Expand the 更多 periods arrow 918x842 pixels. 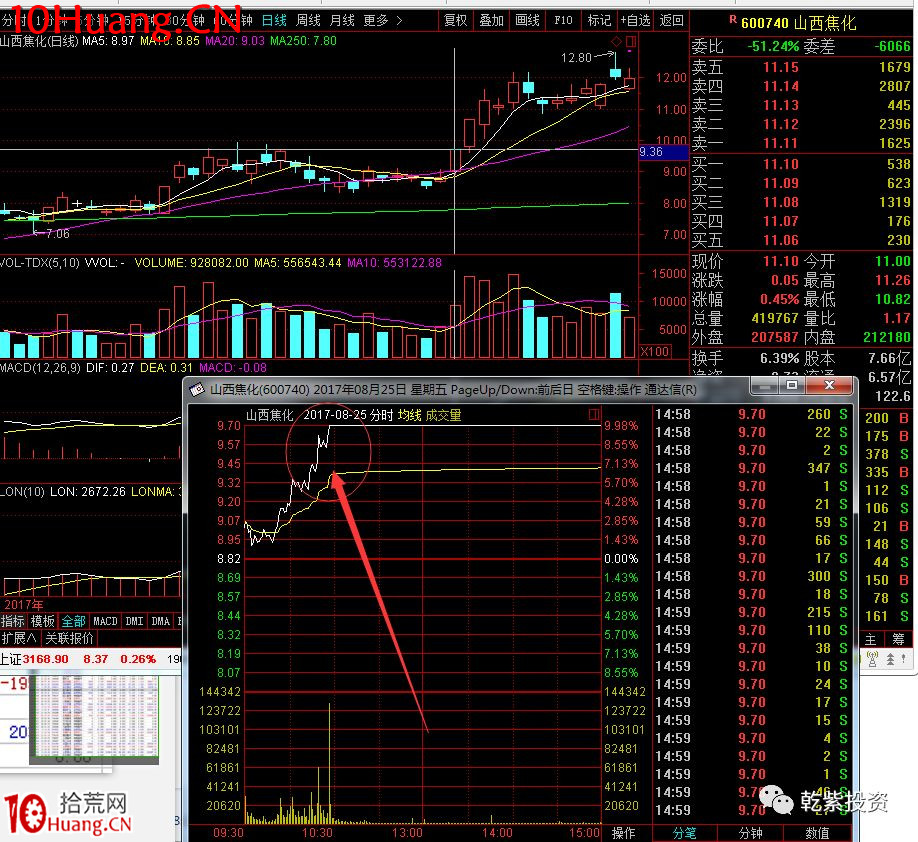coord(399,20)
